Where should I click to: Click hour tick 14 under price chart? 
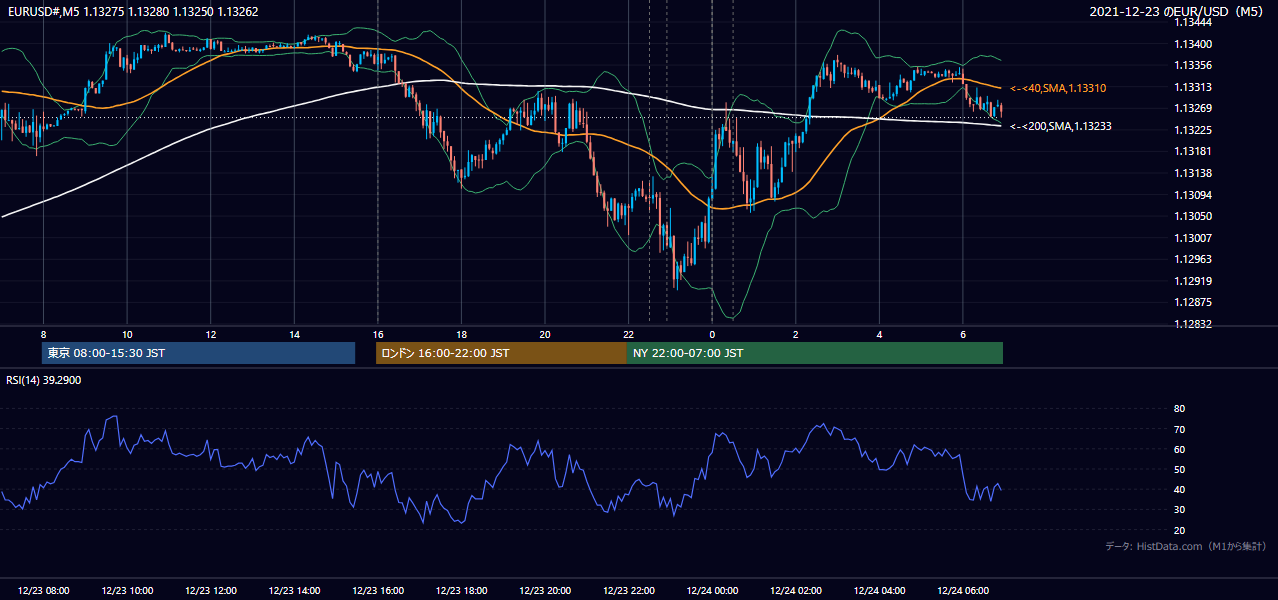[x=294, y=334]
